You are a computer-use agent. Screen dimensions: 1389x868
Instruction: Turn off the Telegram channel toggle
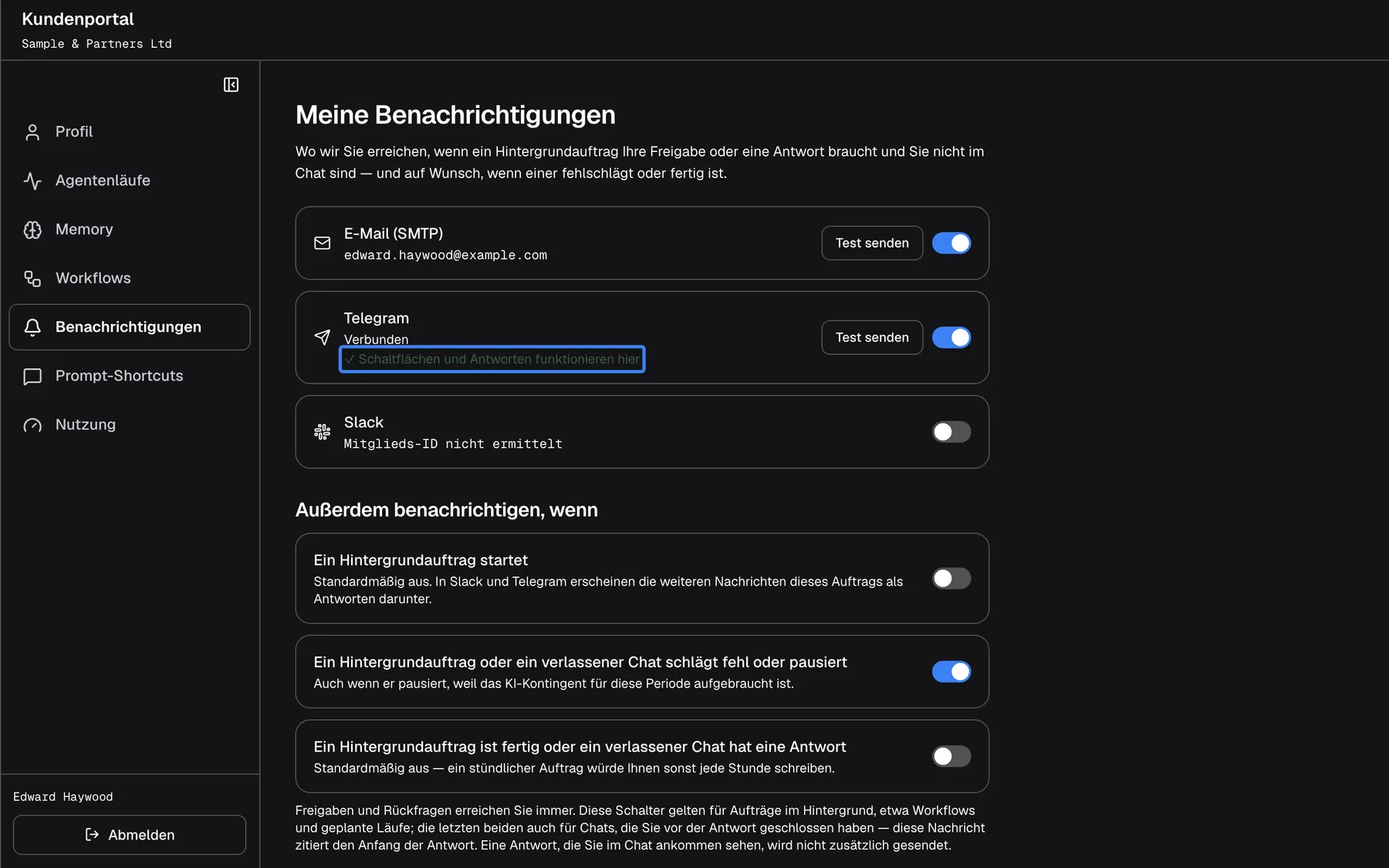tap(951, 337)
